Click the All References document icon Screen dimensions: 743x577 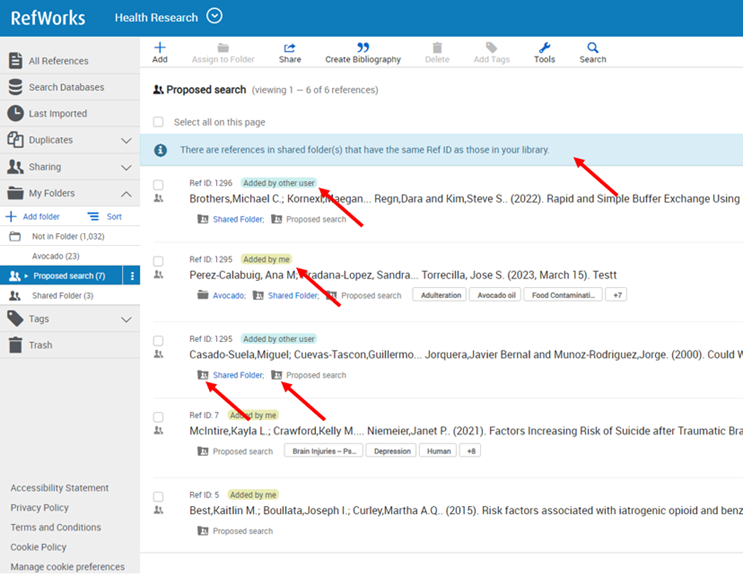click(x=15, y=61)
